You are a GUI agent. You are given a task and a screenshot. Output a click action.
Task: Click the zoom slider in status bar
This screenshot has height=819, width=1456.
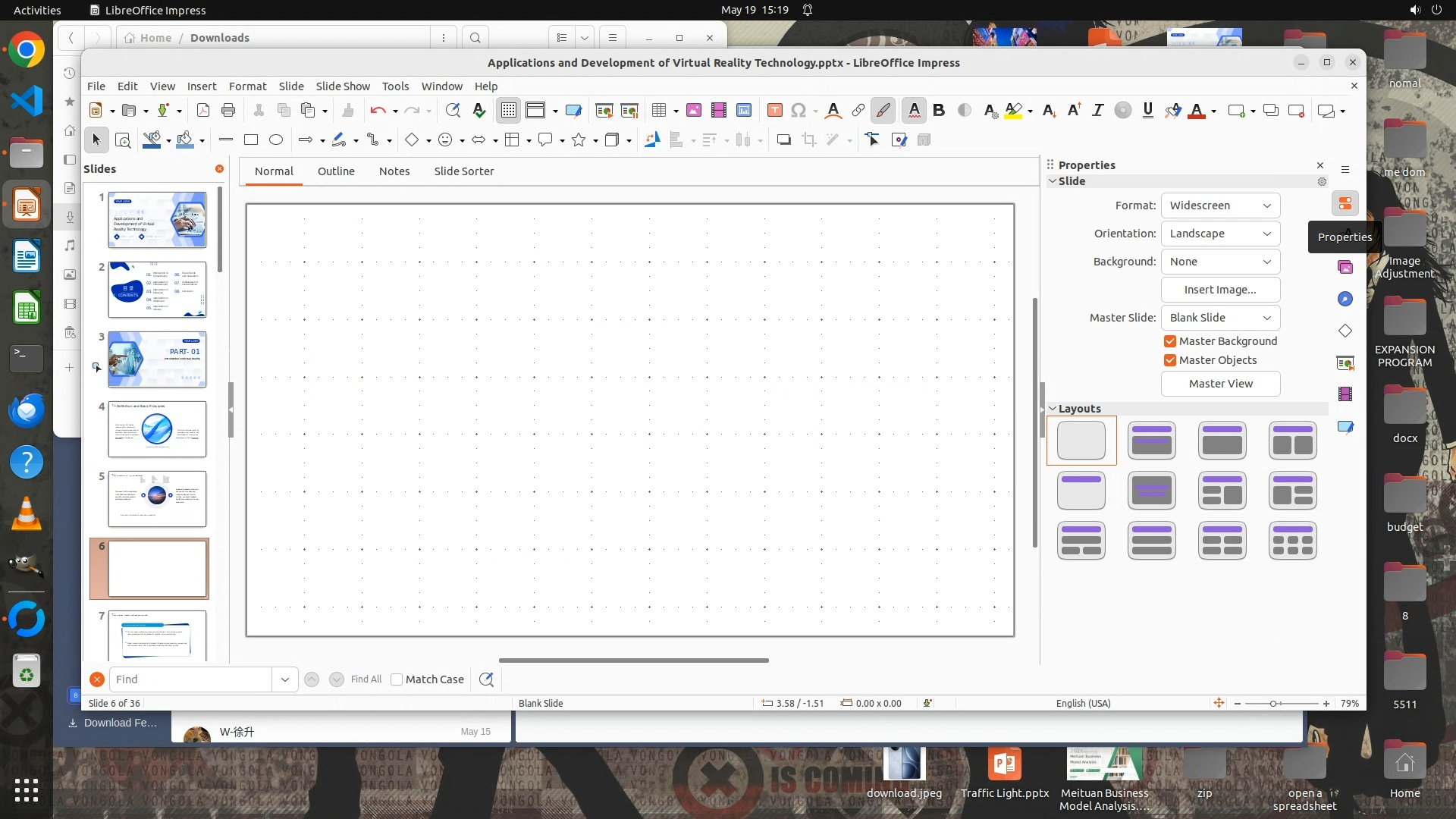click(1273, 704)
